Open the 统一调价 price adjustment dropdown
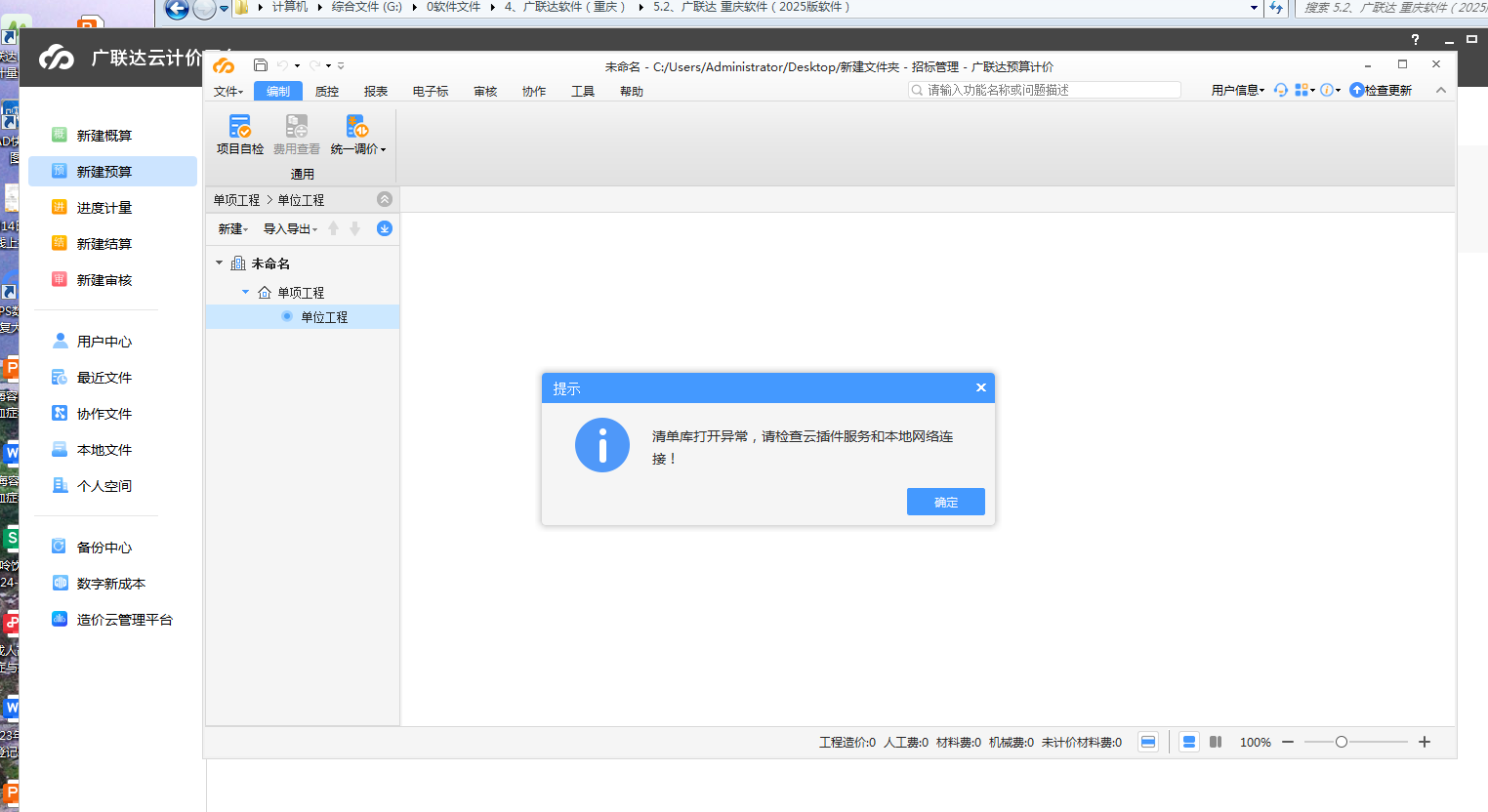The height and width of the screenshot is (812, 1488). [x=358, y=135]
